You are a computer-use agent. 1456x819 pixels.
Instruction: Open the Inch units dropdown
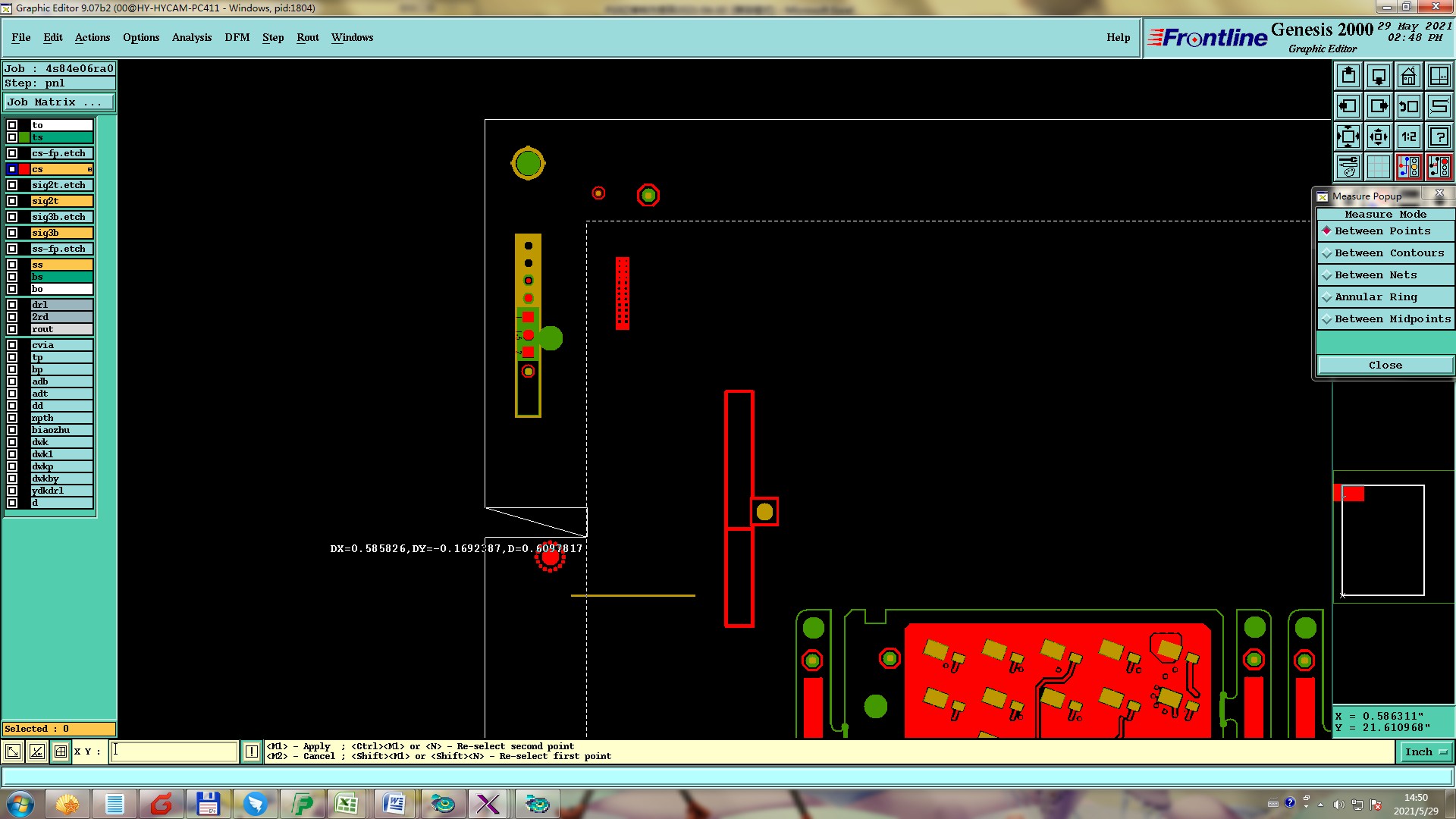pyautogui.click(x=1426, y=752)
